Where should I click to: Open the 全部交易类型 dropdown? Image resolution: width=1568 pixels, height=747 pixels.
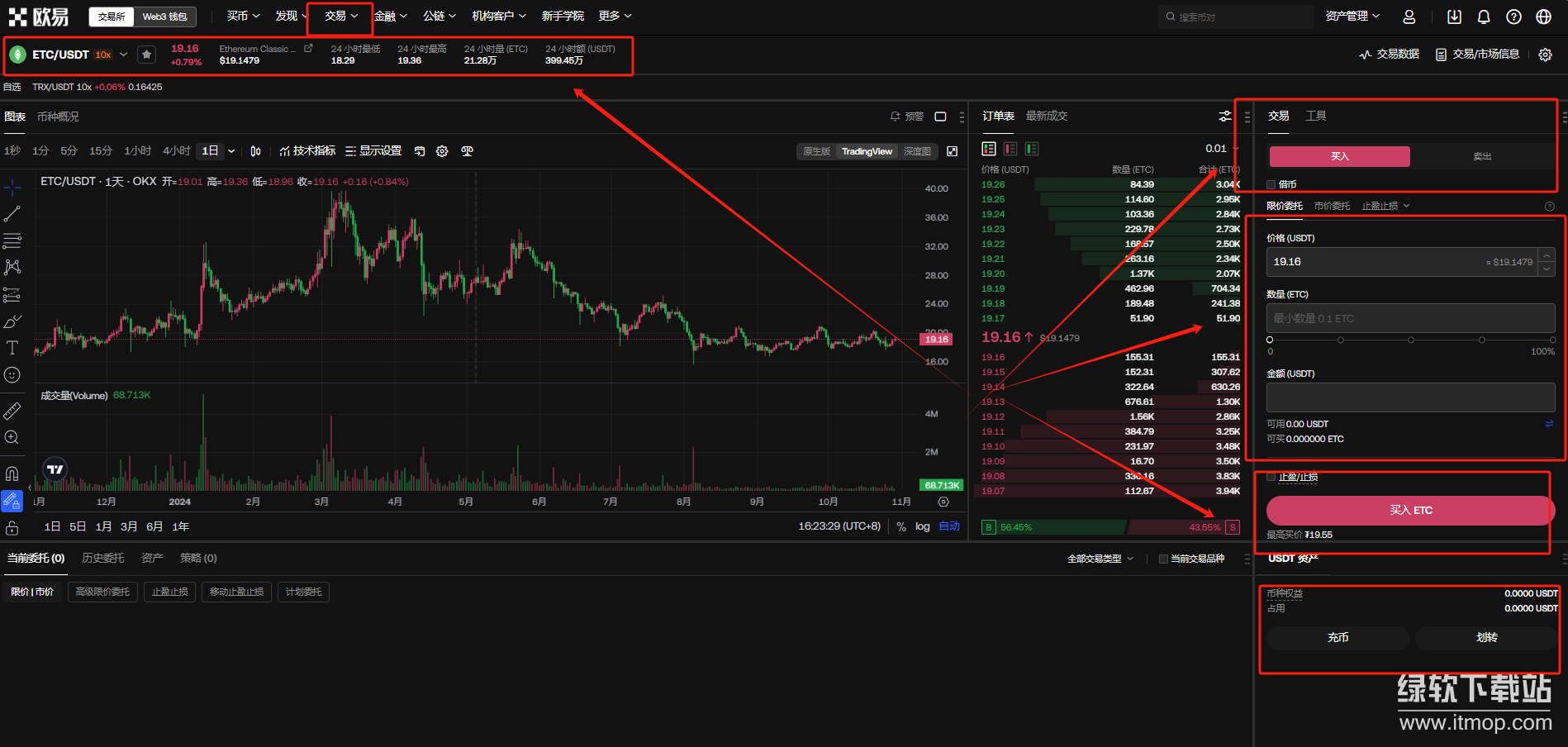pyautogui.click(x=1100, y=559)
